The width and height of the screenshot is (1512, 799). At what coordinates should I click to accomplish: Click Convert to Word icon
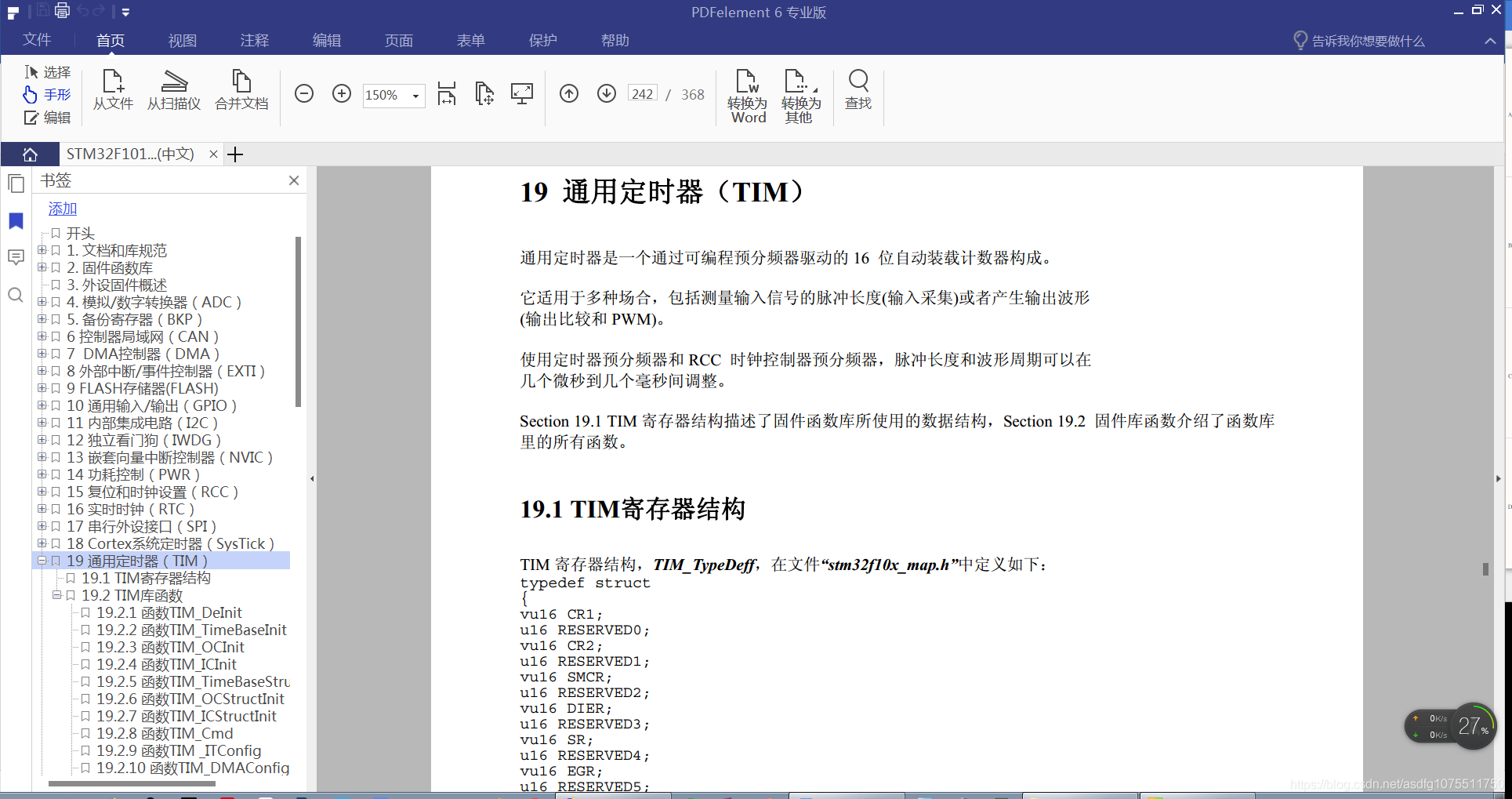[748, 96]
